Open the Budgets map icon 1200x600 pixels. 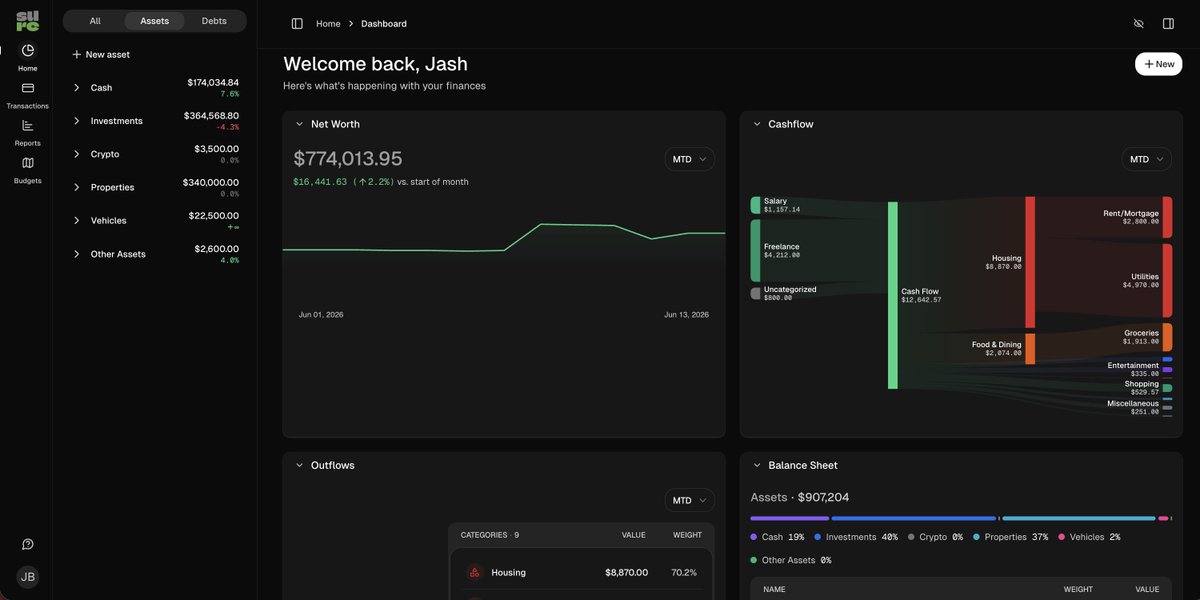tap(28, 162)
